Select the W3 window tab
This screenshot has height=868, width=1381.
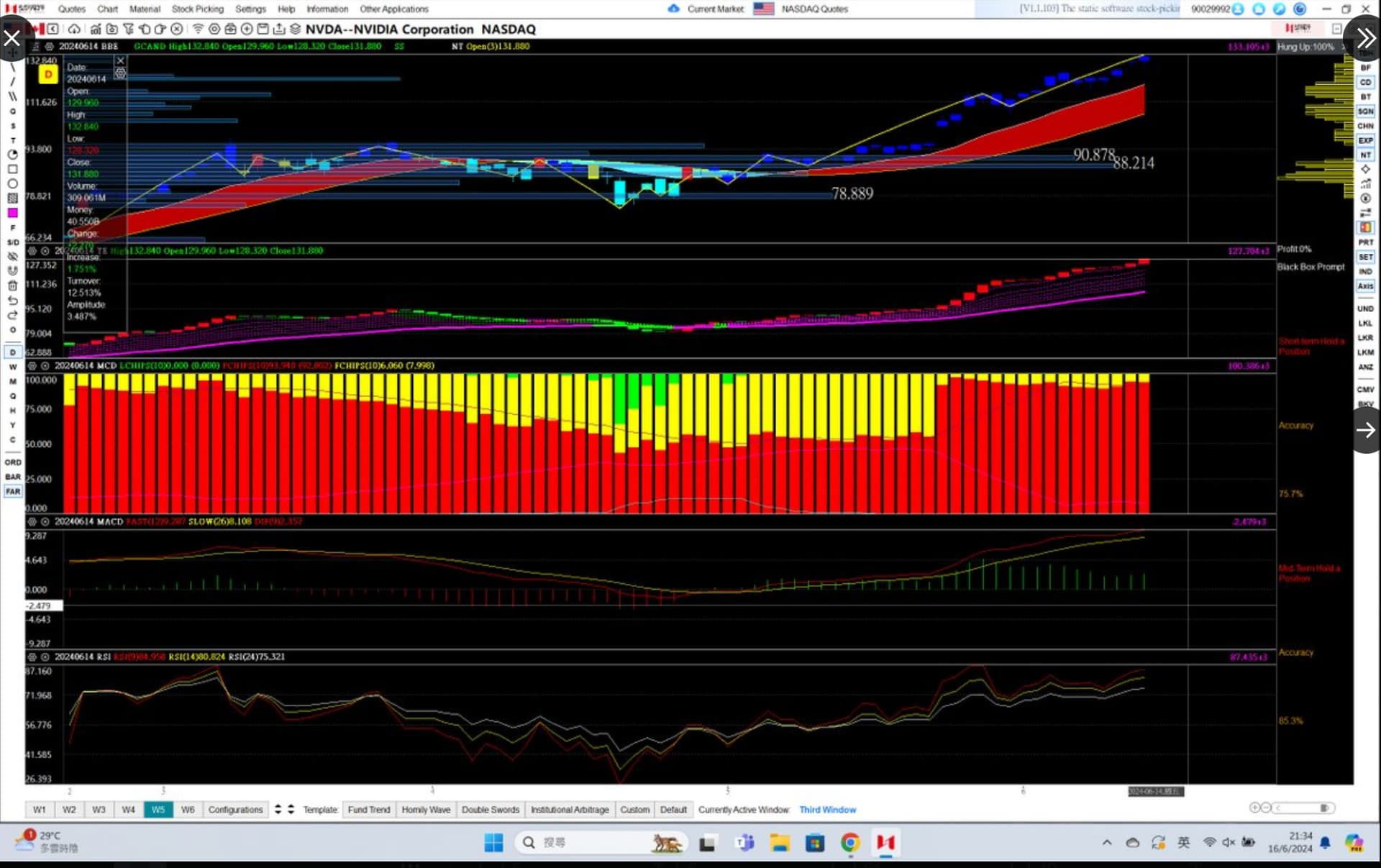[x=99, y=809]
